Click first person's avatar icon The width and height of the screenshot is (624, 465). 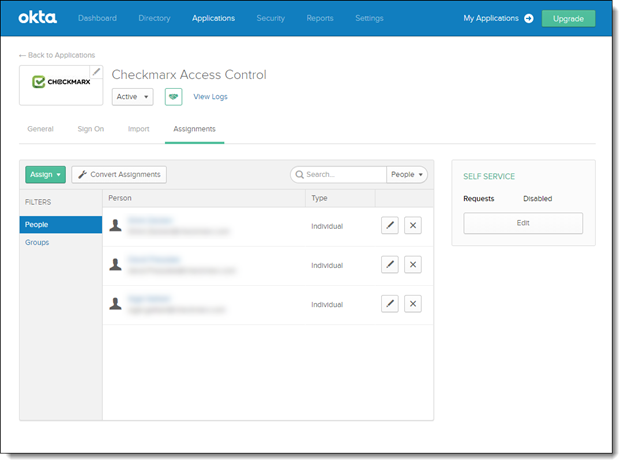coord(115,225)
